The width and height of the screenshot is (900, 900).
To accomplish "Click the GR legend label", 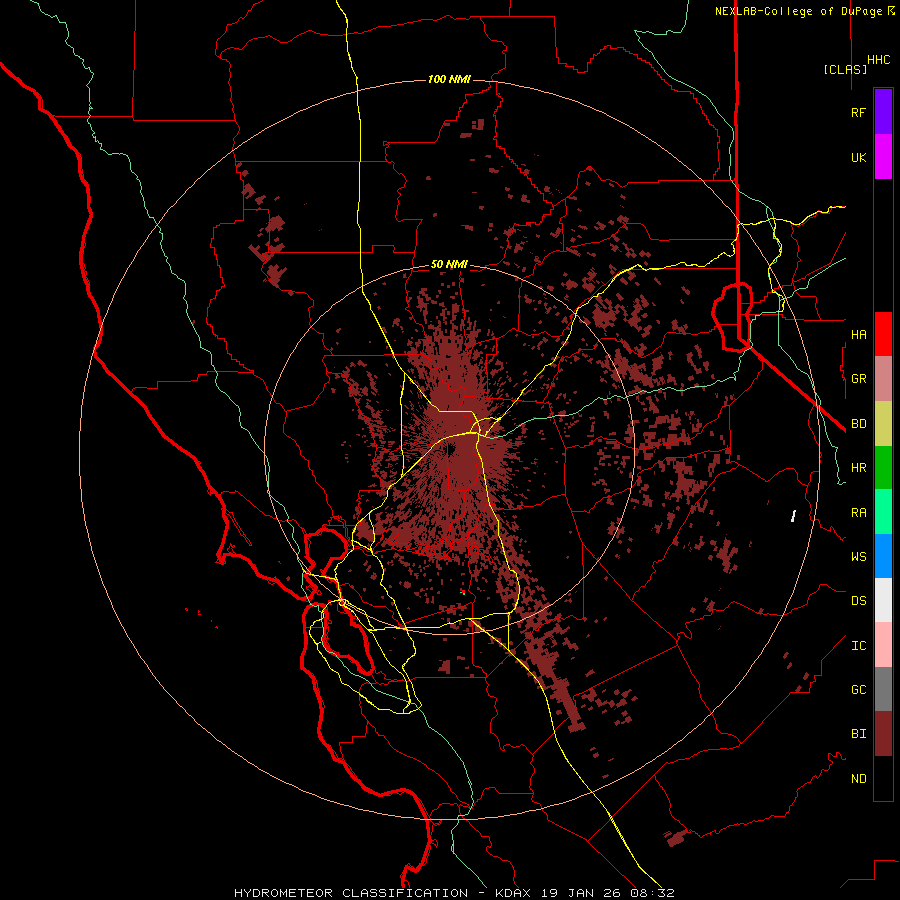I will click(858, 379).
